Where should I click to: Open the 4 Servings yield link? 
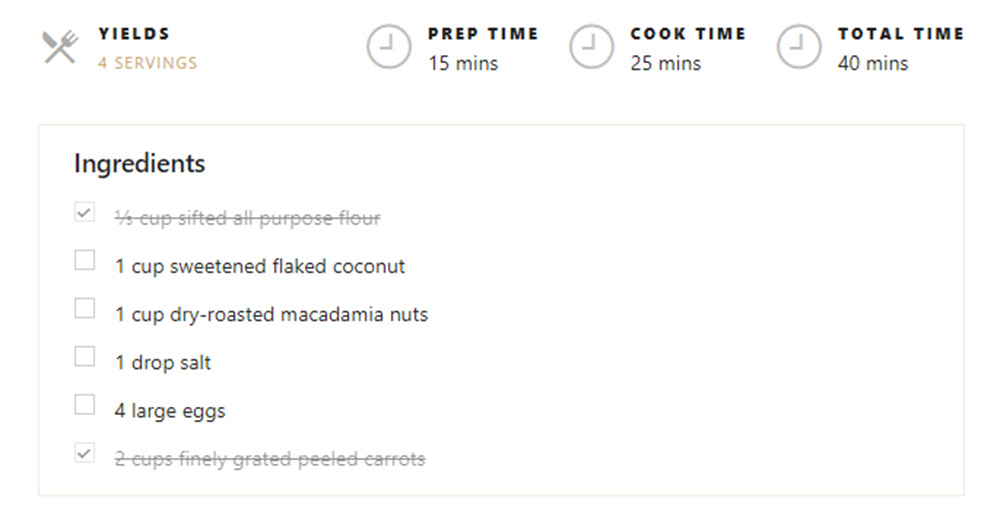pos(147,63)
